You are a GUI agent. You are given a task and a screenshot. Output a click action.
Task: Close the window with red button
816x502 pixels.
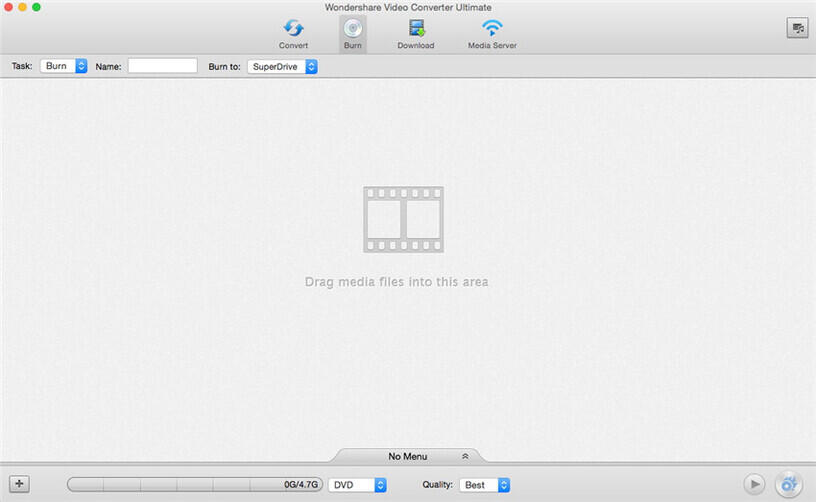tap(8, 7)
